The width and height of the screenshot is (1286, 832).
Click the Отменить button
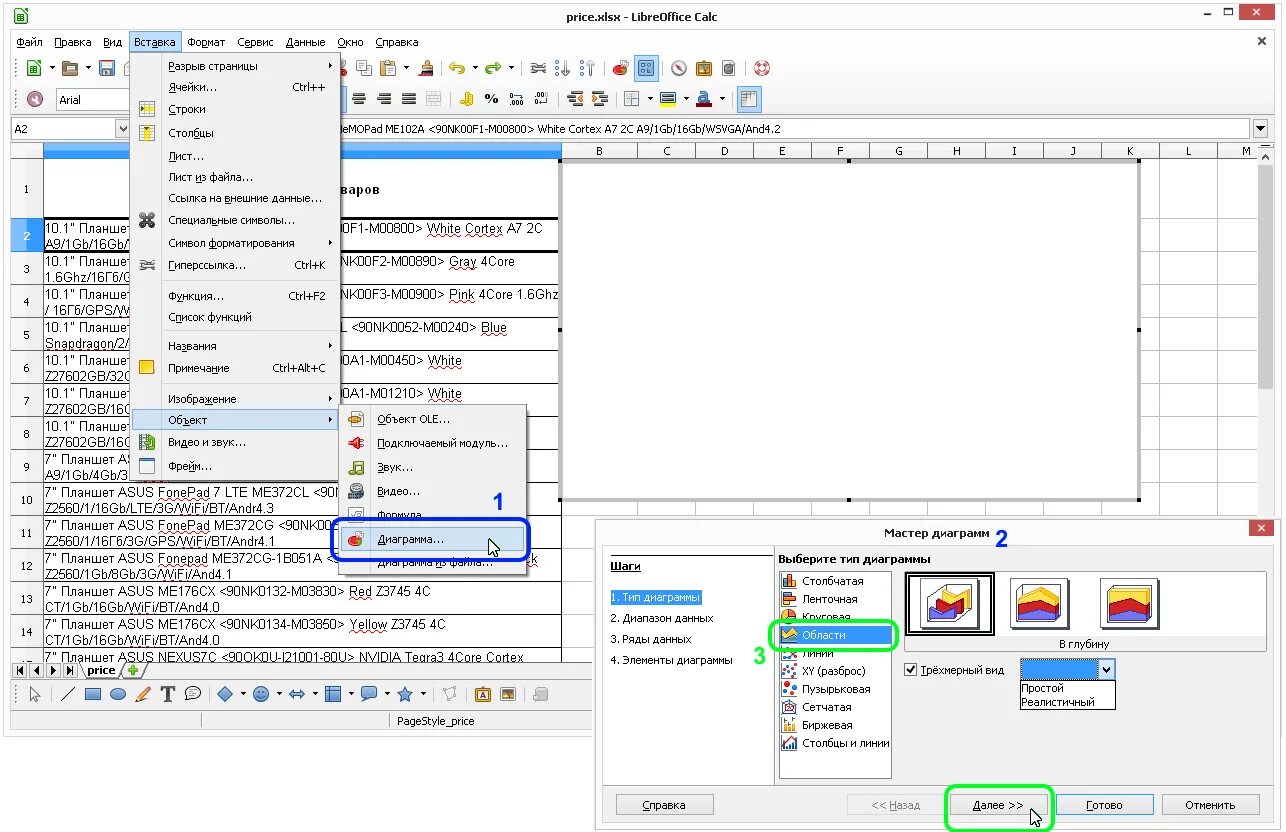pyautogui.click(x=1210, y=805)
